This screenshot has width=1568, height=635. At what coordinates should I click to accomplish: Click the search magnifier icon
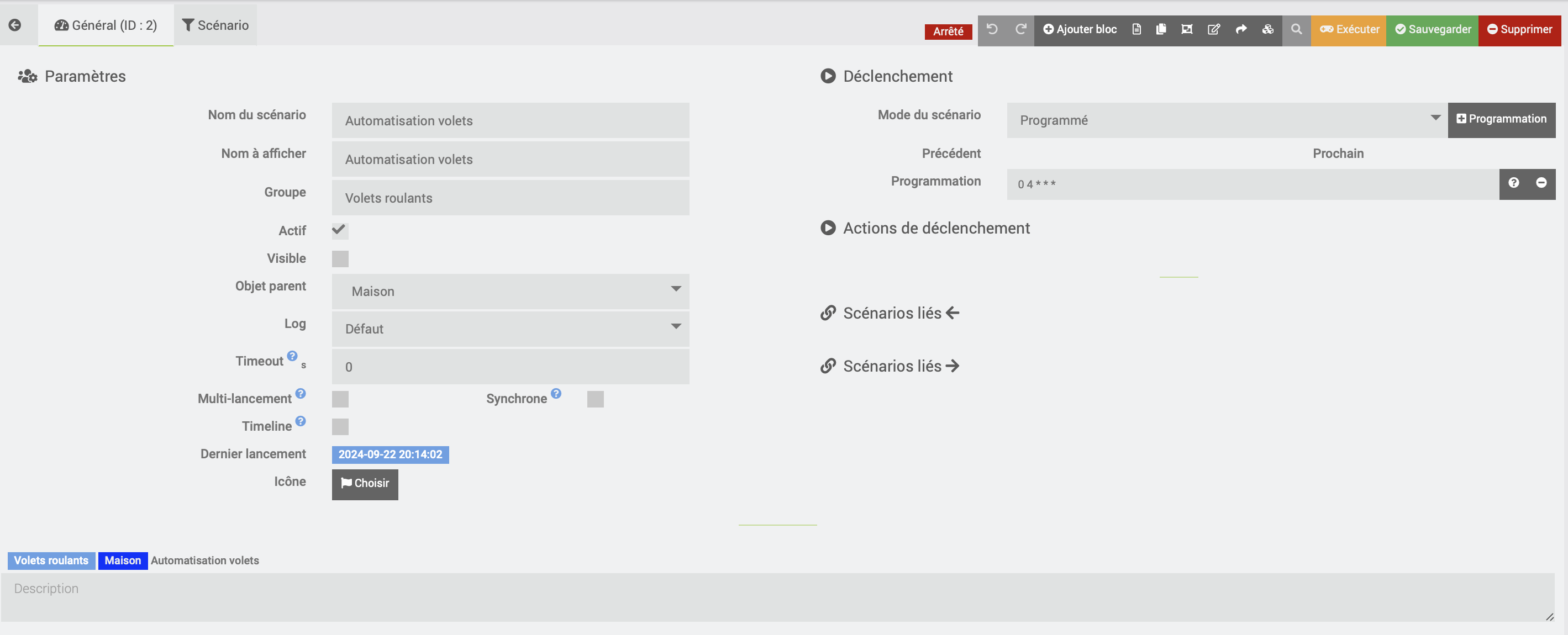pyautogui.click(x=1296, y=29)
